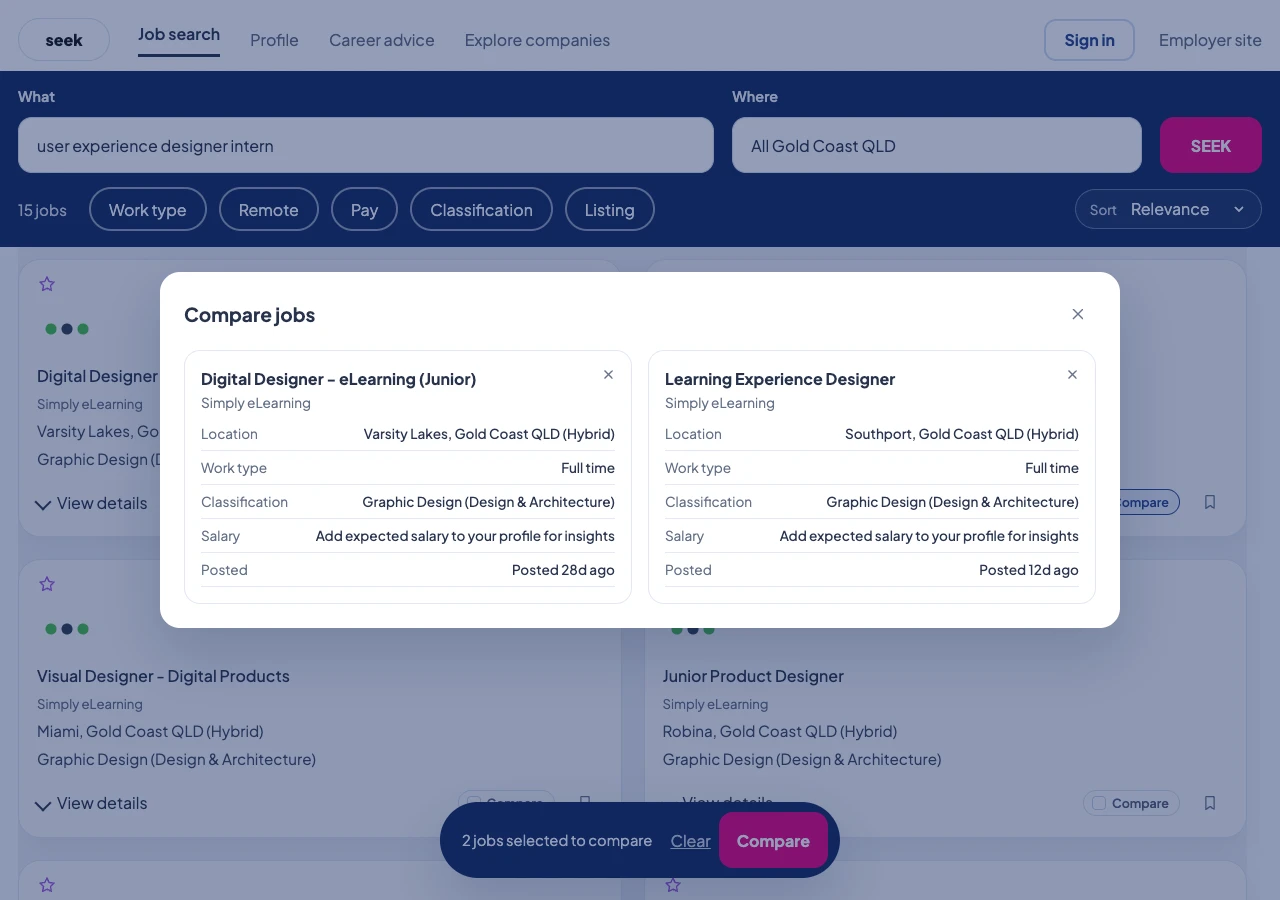Viewport: 1280px width, 900px height.
Task: Click the Compare button in the bottom bar
Action: (773, 841)
